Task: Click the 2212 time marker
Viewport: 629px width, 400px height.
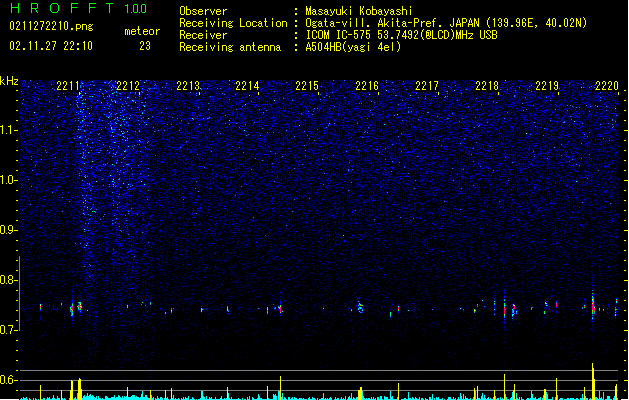Action: point(128,86)
